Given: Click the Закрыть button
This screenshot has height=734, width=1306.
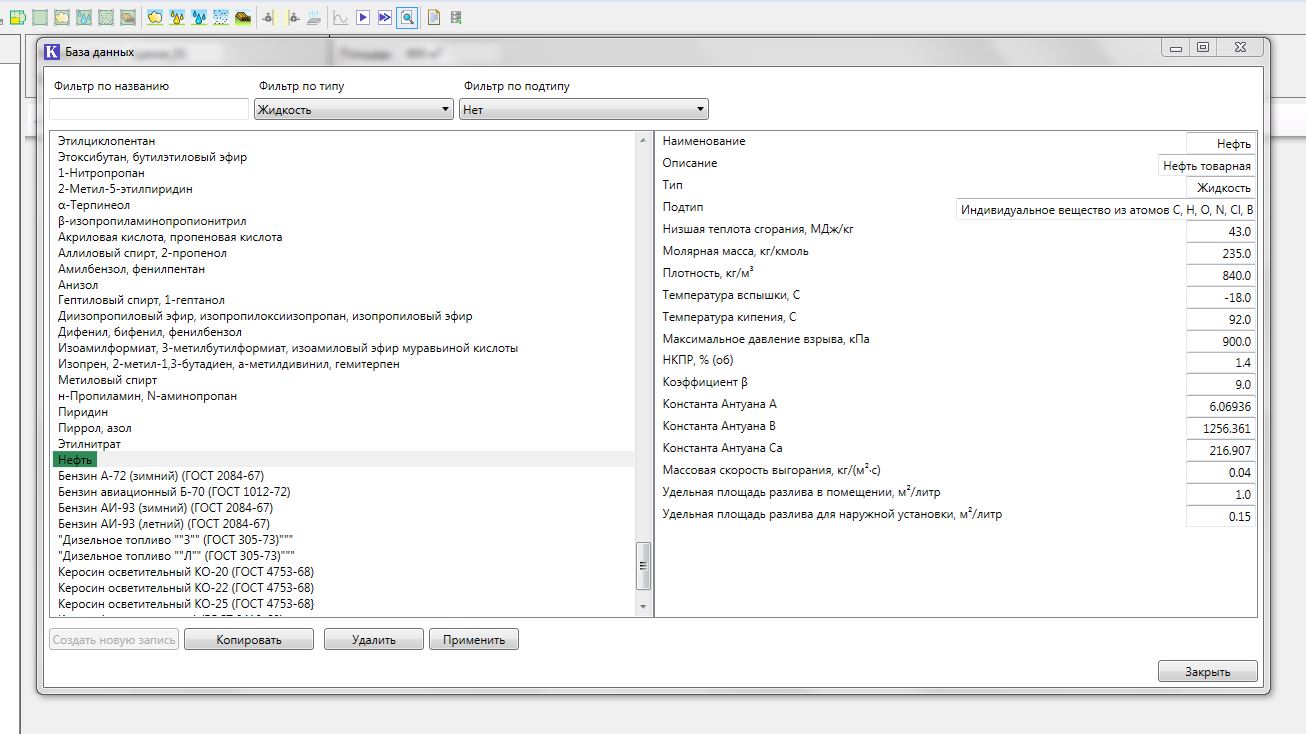Looking at the screenshot, I should 1208,672.
